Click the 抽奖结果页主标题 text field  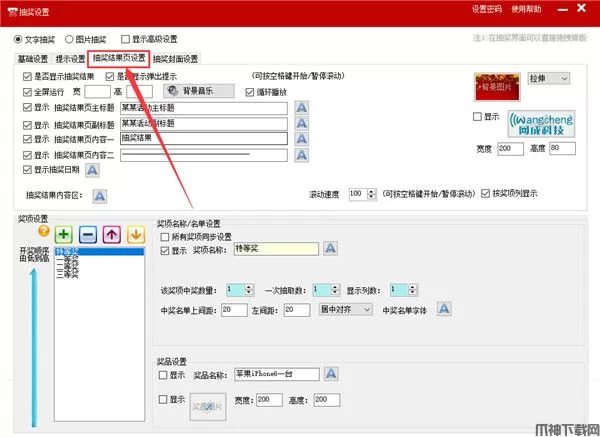coord(204,108)
